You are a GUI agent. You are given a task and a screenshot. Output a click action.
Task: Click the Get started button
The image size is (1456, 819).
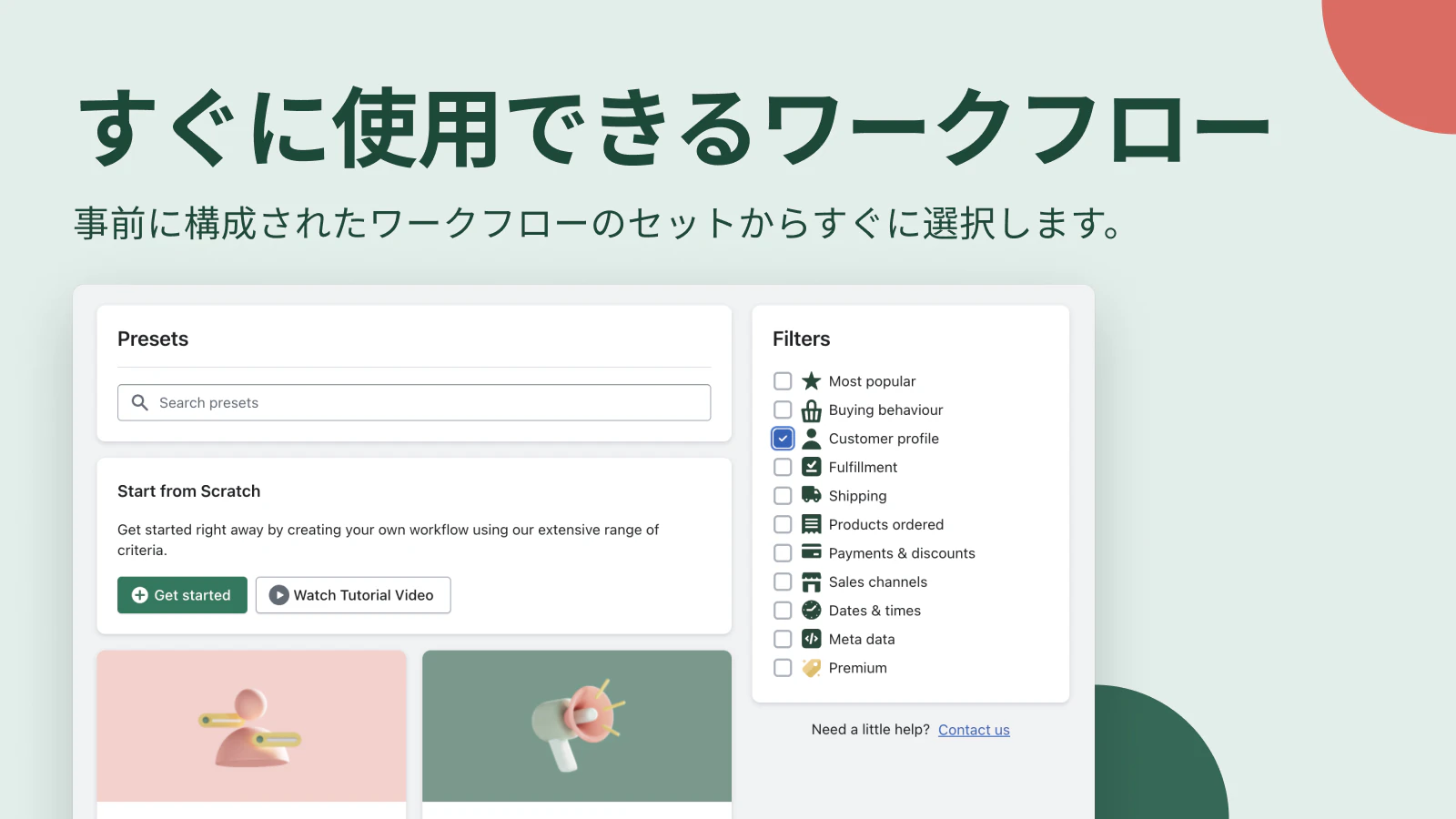pyautogui.click(x=182, y=594)
